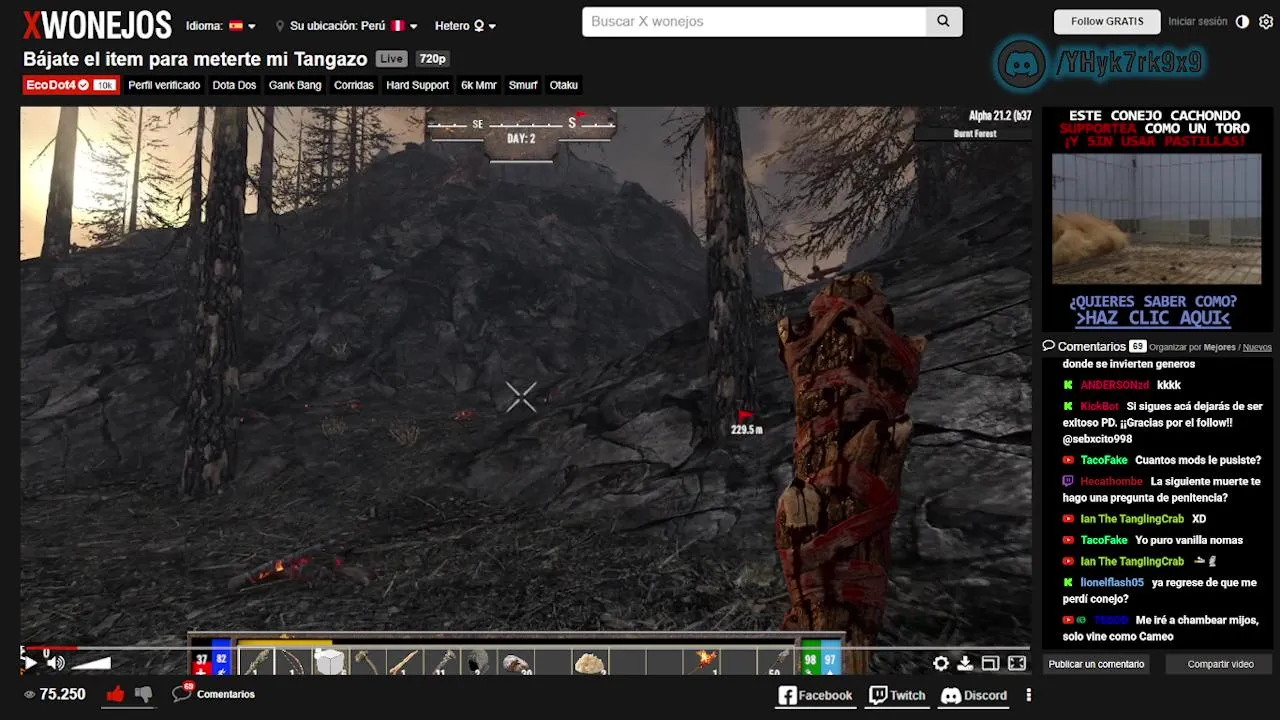
Task: Open the Hetero preference dropdown
Action: point(465,26)
